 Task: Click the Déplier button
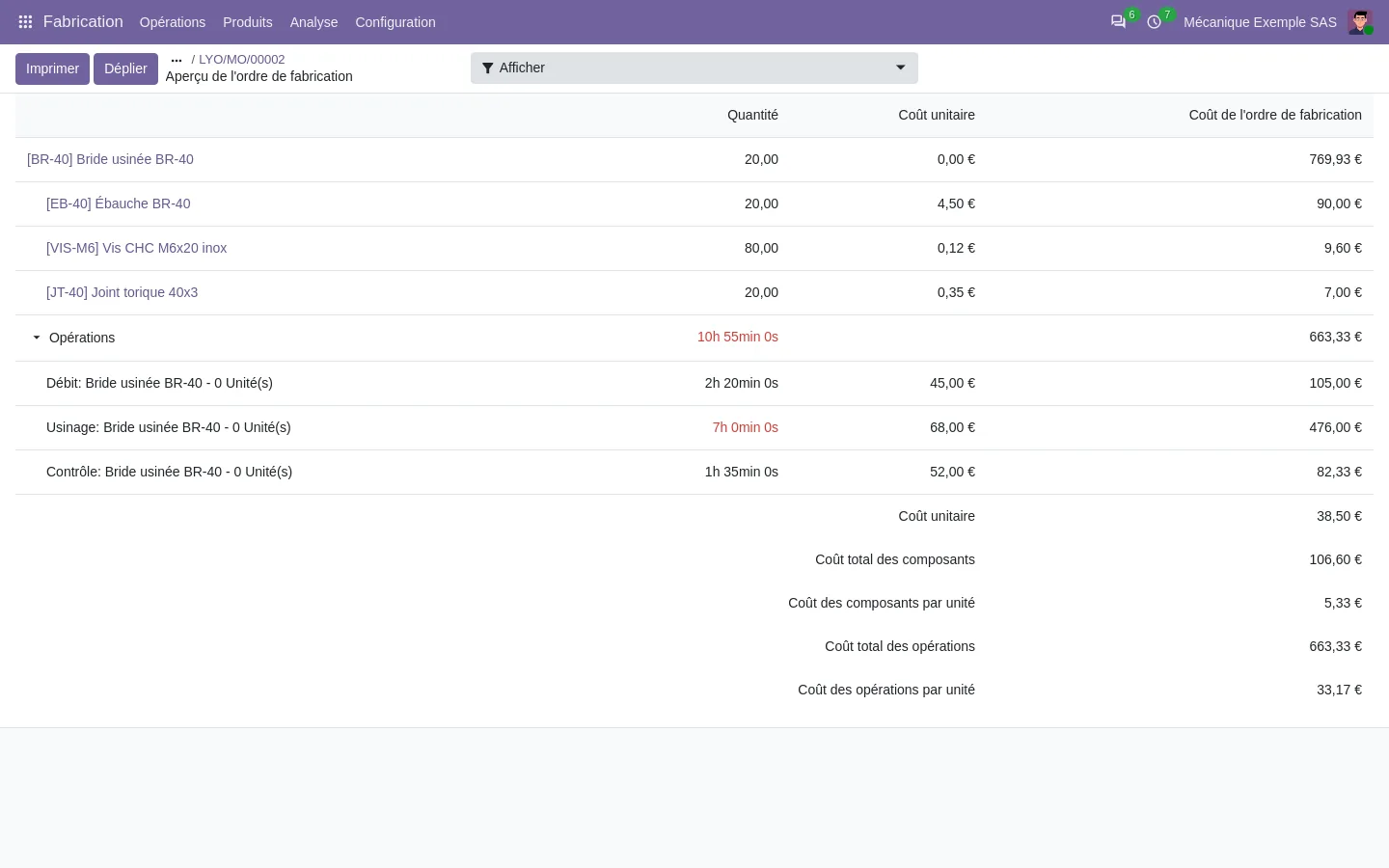point(125,68)
